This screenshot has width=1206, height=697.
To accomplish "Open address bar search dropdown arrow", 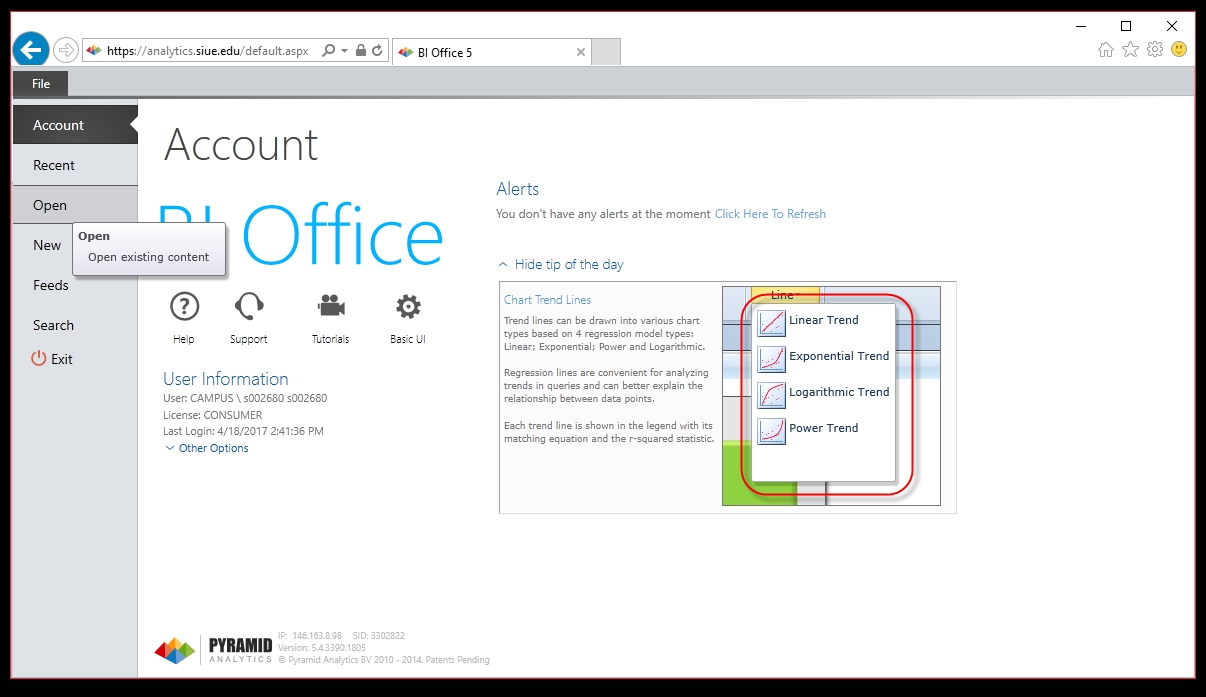I will (344, 50).
